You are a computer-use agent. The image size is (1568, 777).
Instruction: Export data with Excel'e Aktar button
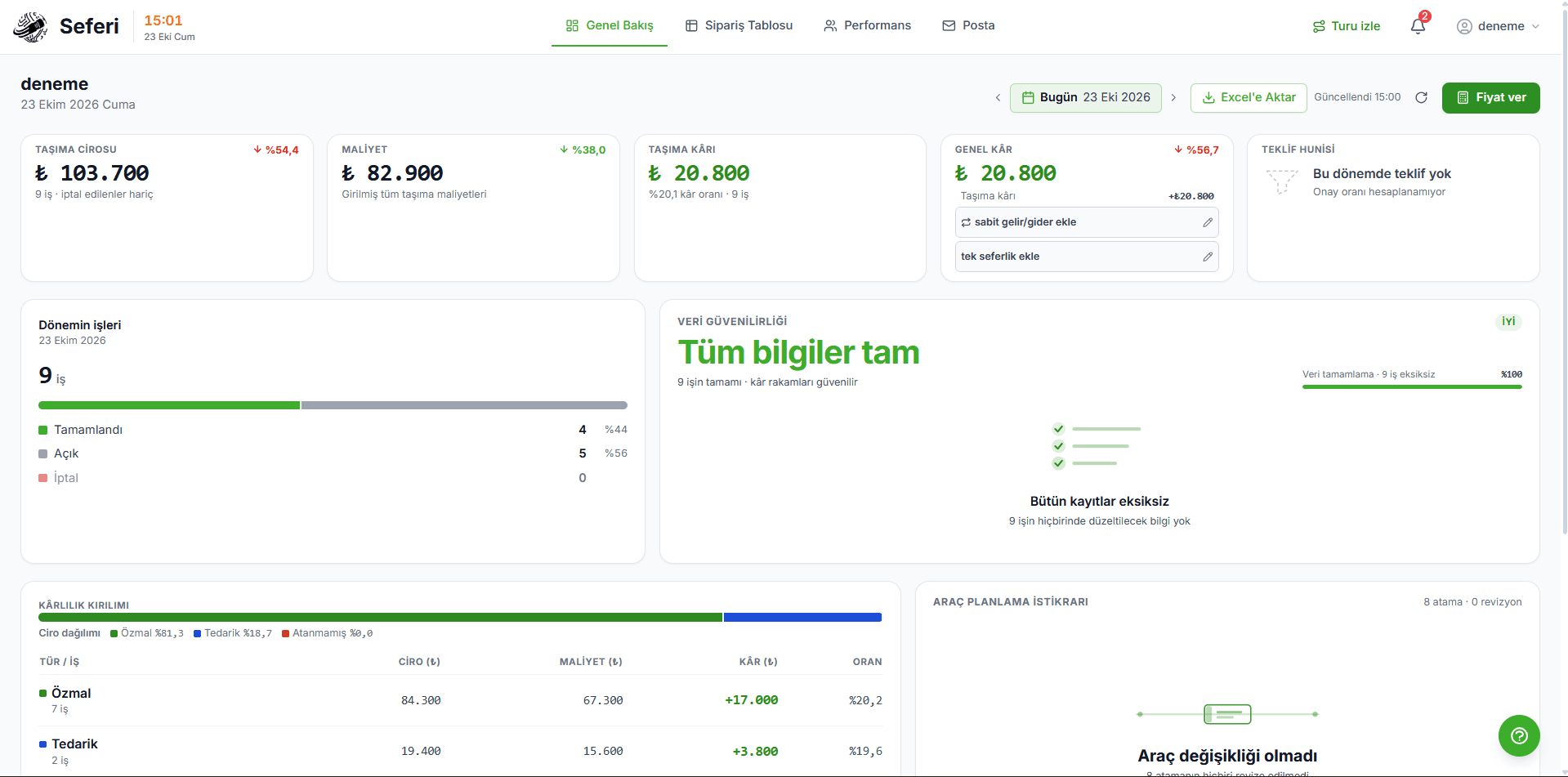pyautogui.click(x=1249, y=98)
